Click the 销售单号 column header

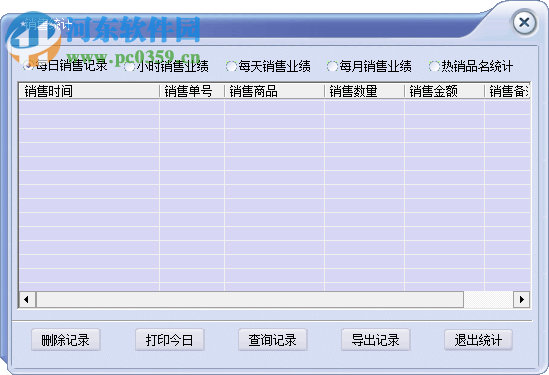pos(192,91)
